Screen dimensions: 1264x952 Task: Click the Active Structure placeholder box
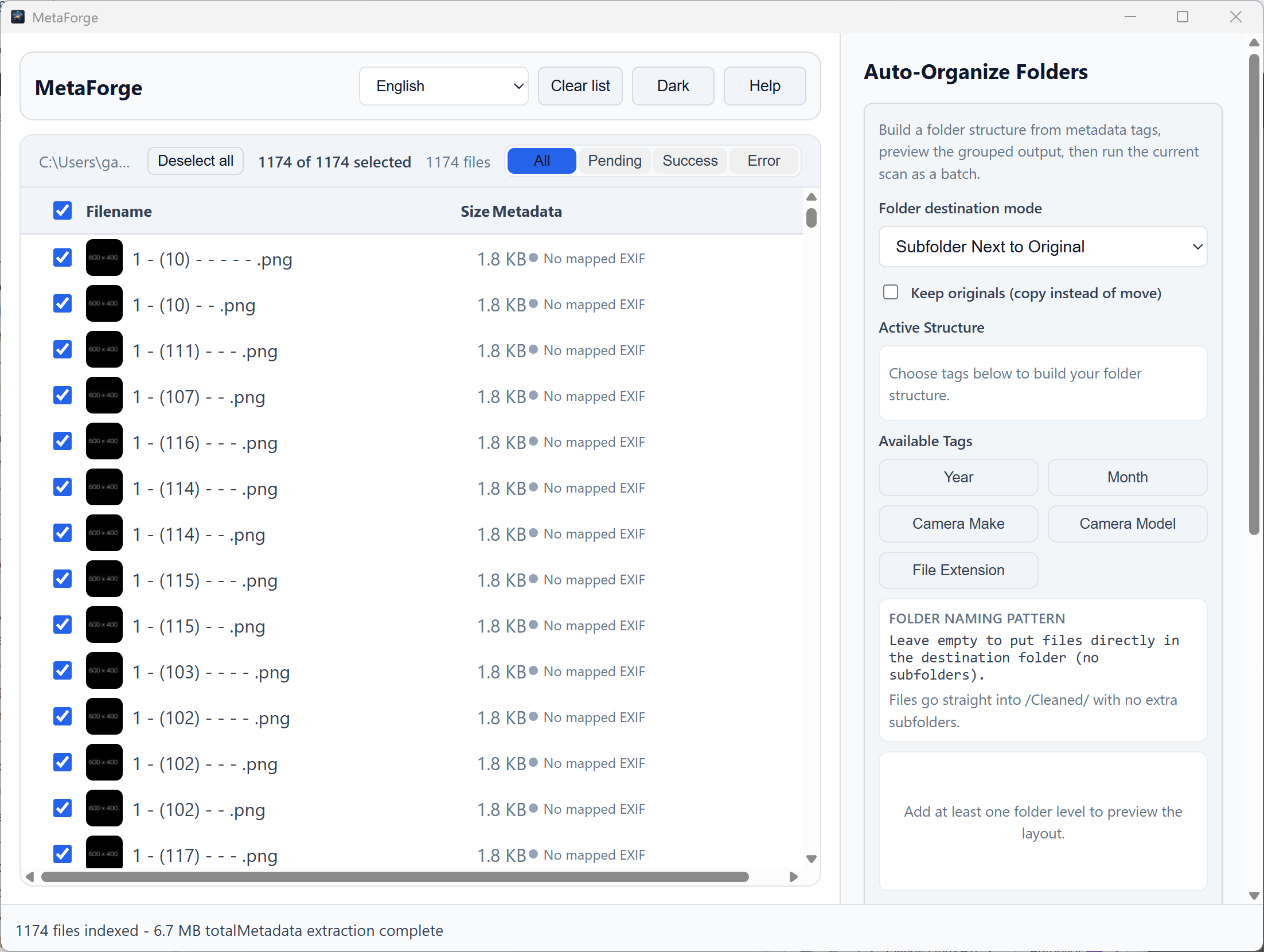tap(1043, 384)
